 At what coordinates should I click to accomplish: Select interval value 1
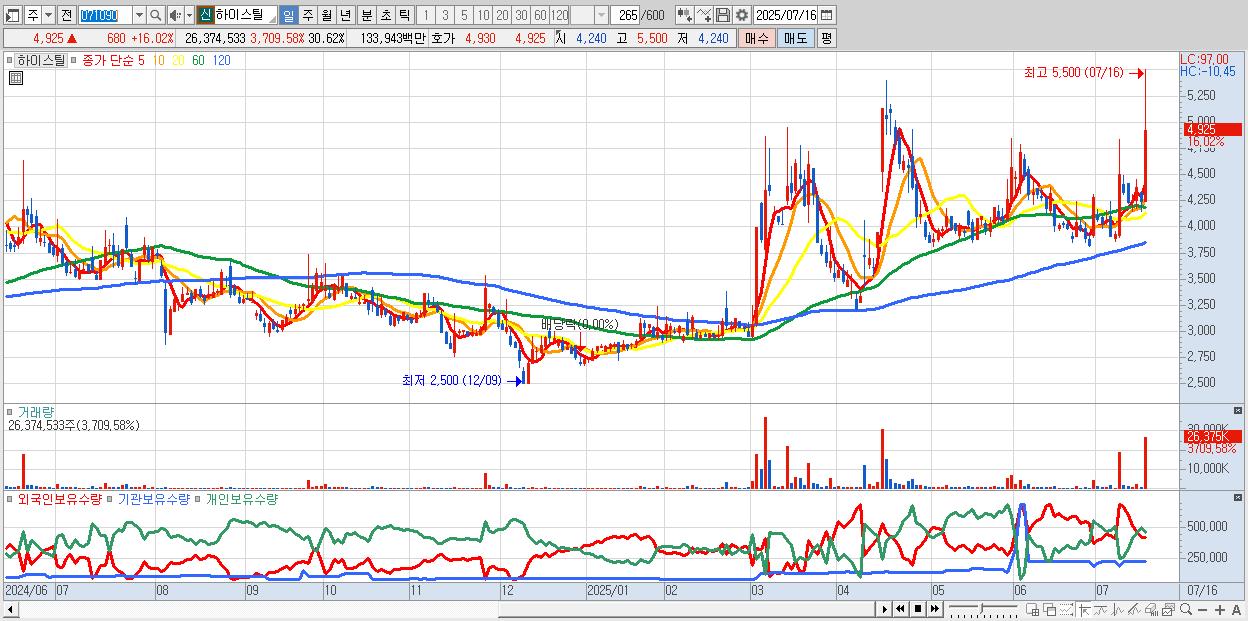point(426,15)
